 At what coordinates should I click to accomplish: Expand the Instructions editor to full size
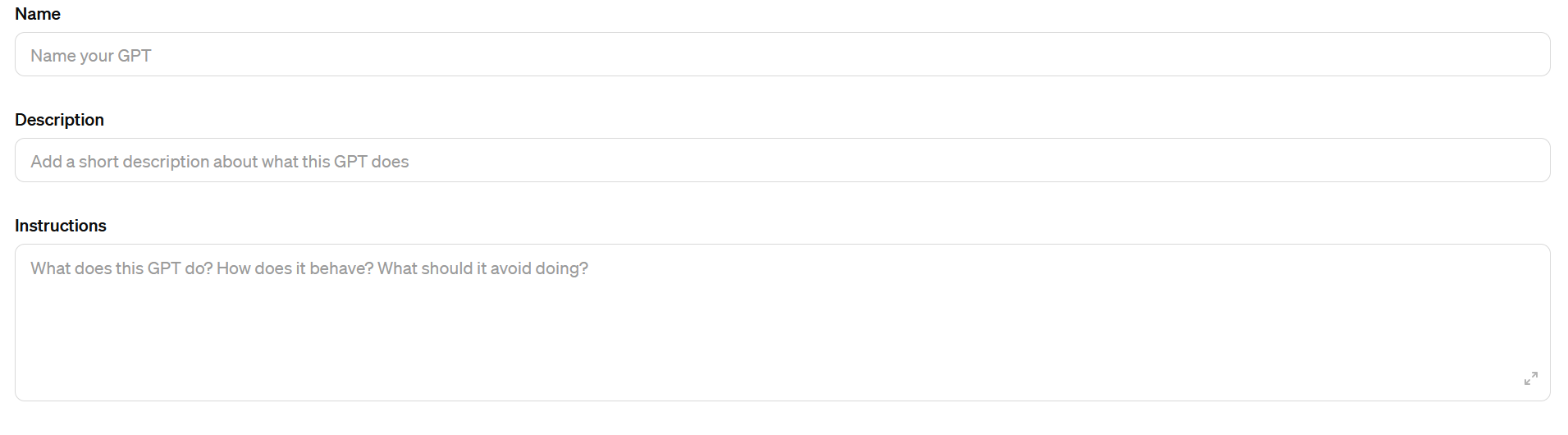click(1530, 378)
